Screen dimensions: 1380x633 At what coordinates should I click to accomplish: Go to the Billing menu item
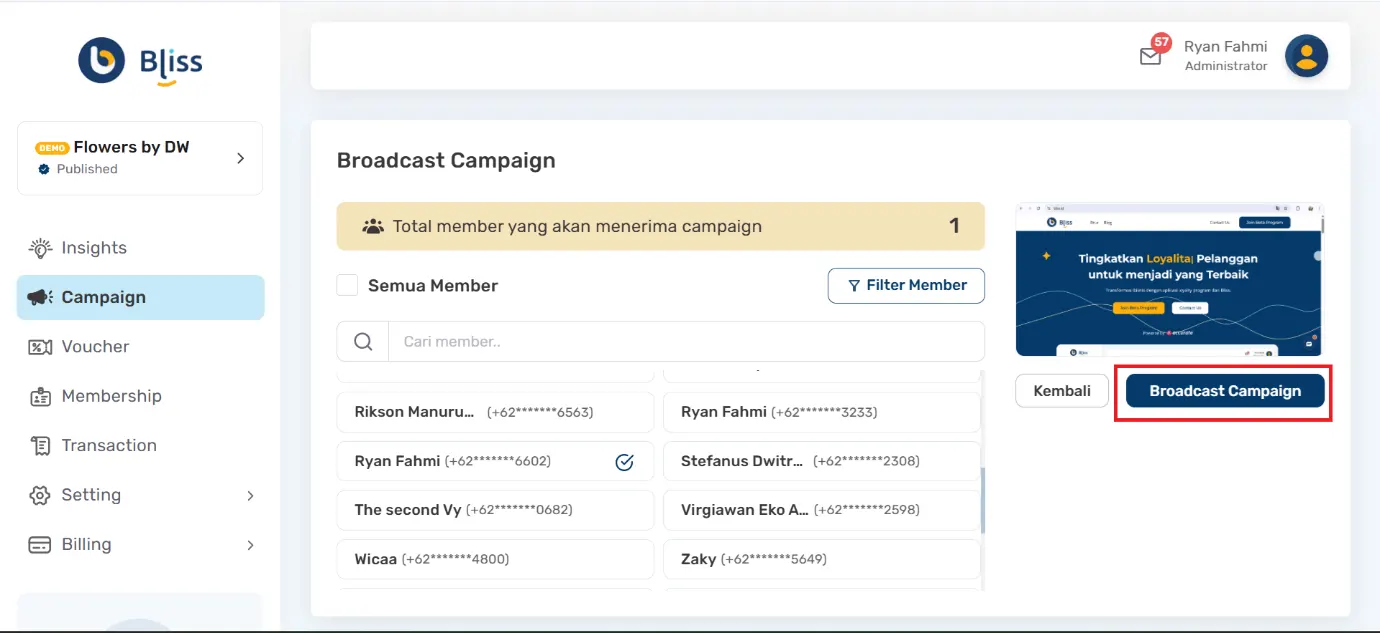click(86, 545)
